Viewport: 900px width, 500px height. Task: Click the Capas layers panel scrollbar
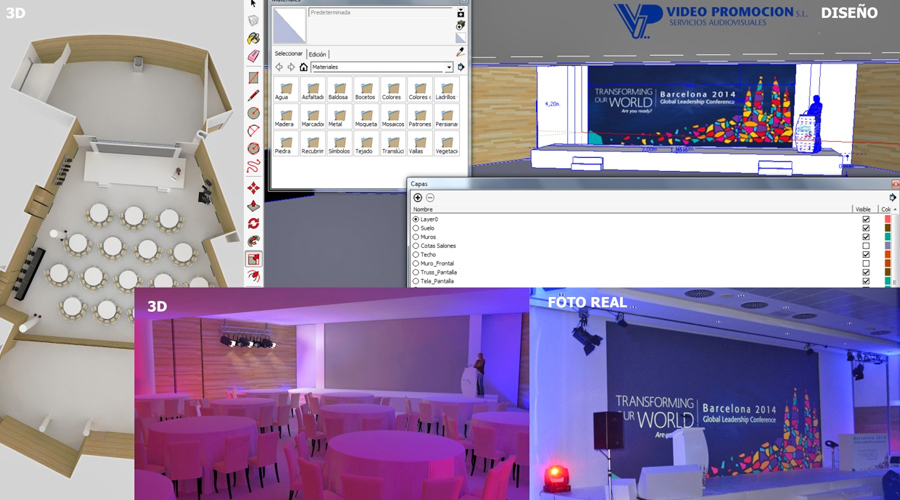click(x=896, y=247)
